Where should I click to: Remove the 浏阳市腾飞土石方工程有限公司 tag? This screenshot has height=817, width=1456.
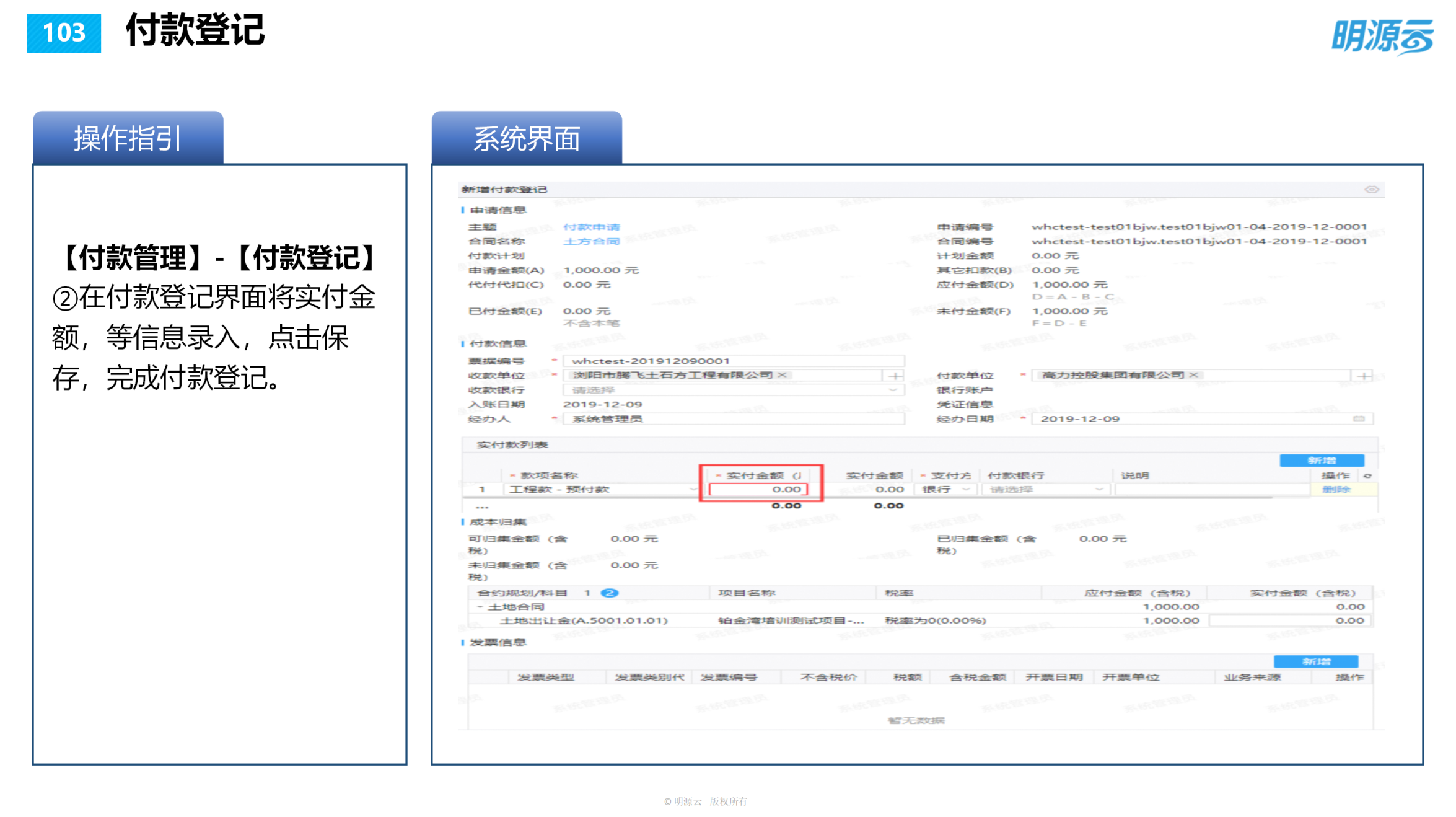[782, 374]
